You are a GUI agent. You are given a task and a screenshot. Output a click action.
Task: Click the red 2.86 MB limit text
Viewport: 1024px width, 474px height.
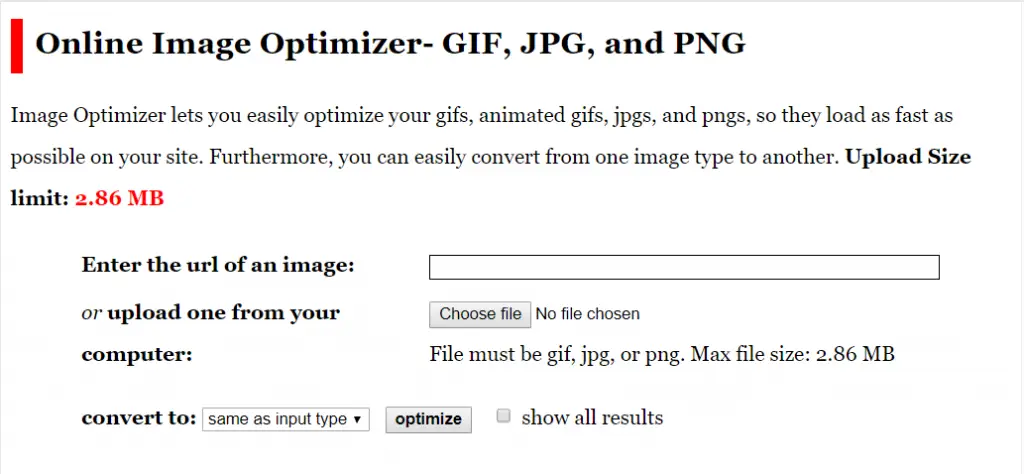[119, 198]
